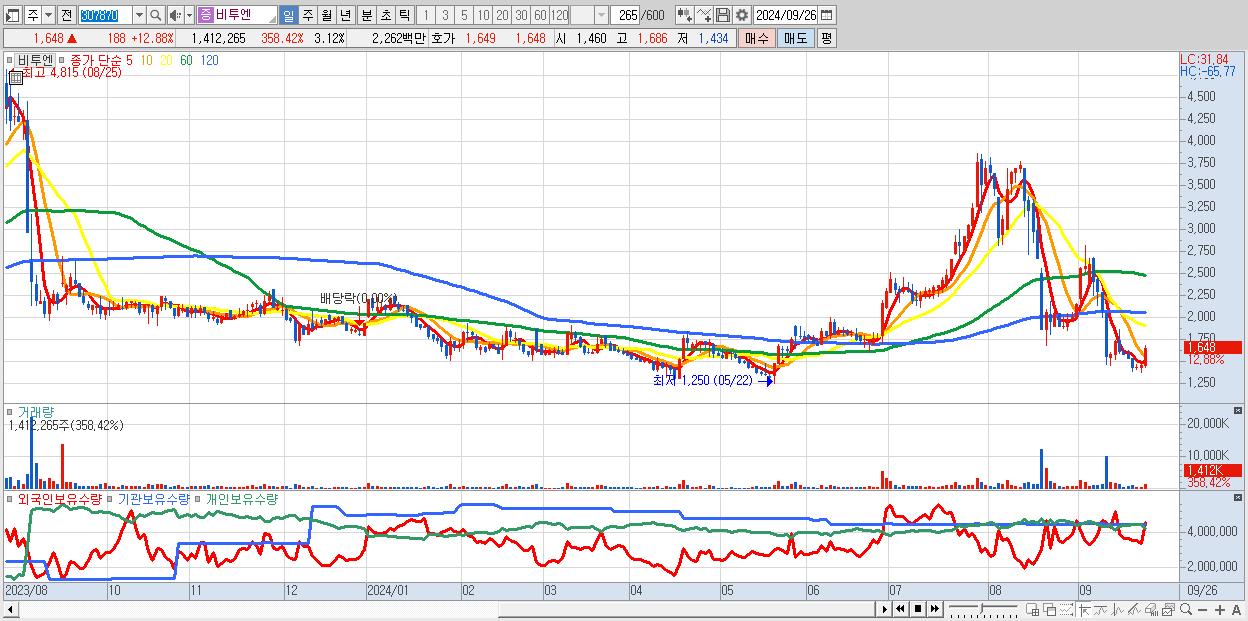The image size is (1248, 621).
Task: Click the chart-in-window icon at bottom
Action: pyautogui.click(x=1168, y=609)
